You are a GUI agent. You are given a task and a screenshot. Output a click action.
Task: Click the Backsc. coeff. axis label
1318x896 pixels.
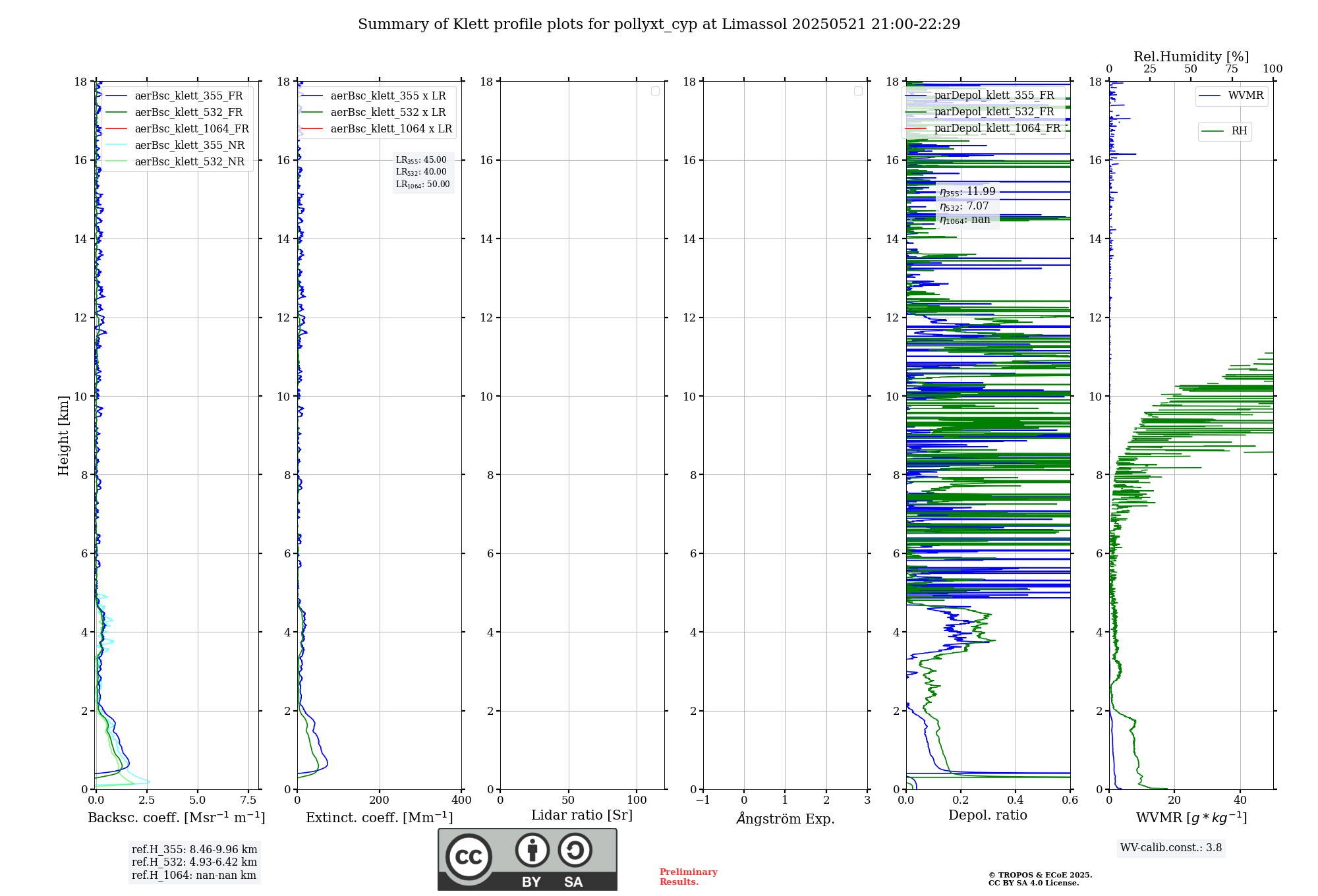[177, 818]
